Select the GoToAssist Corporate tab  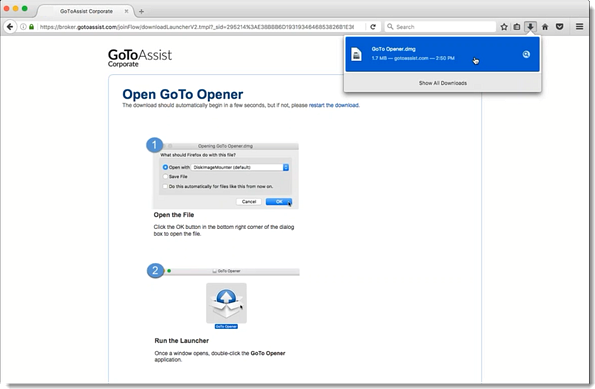coord(86,11)
